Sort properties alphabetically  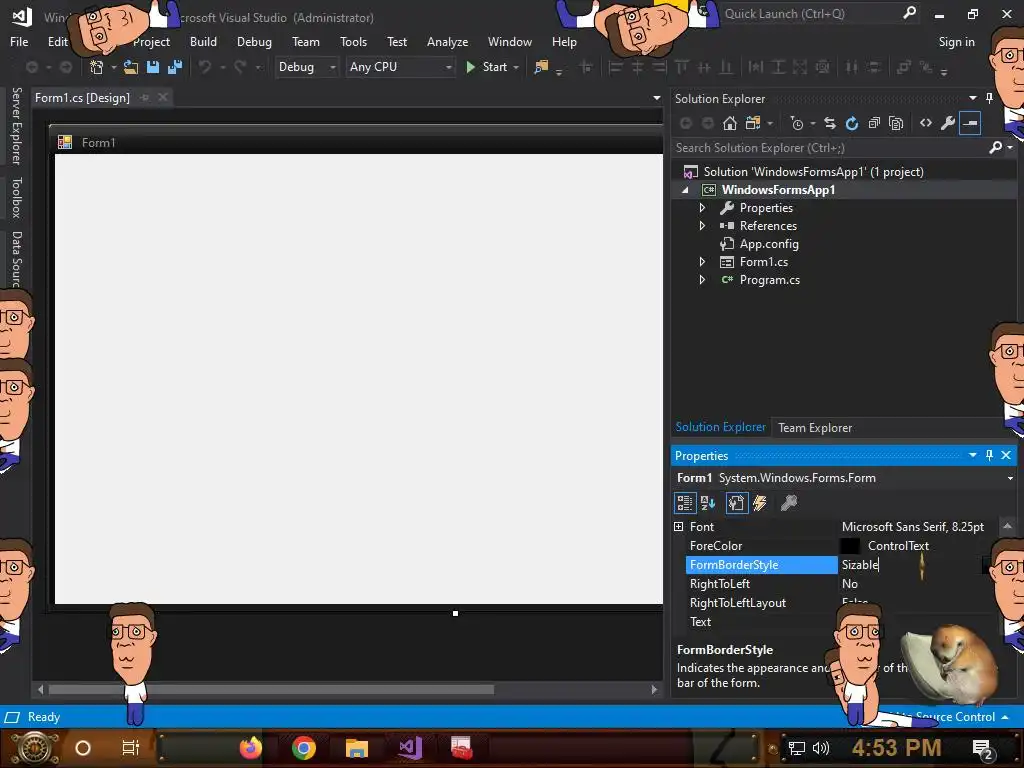coord(708,503)
